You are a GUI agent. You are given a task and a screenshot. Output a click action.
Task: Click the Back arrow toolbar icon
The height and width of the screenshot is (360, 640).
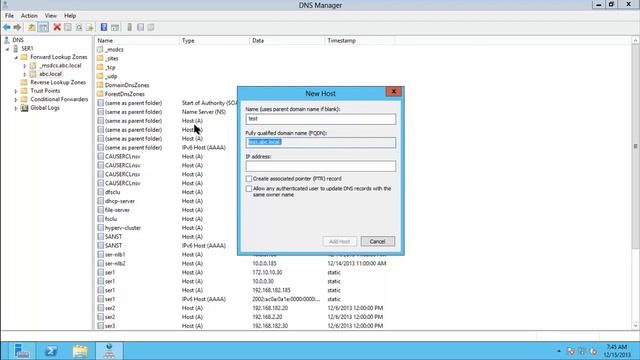tap(7, 27)
